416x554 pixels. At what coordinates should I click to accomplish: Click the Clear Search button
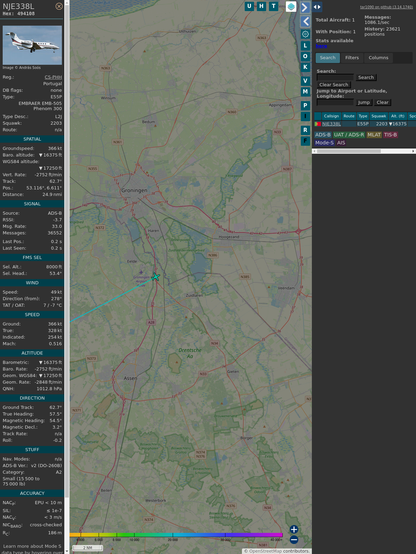coord(334,84)
